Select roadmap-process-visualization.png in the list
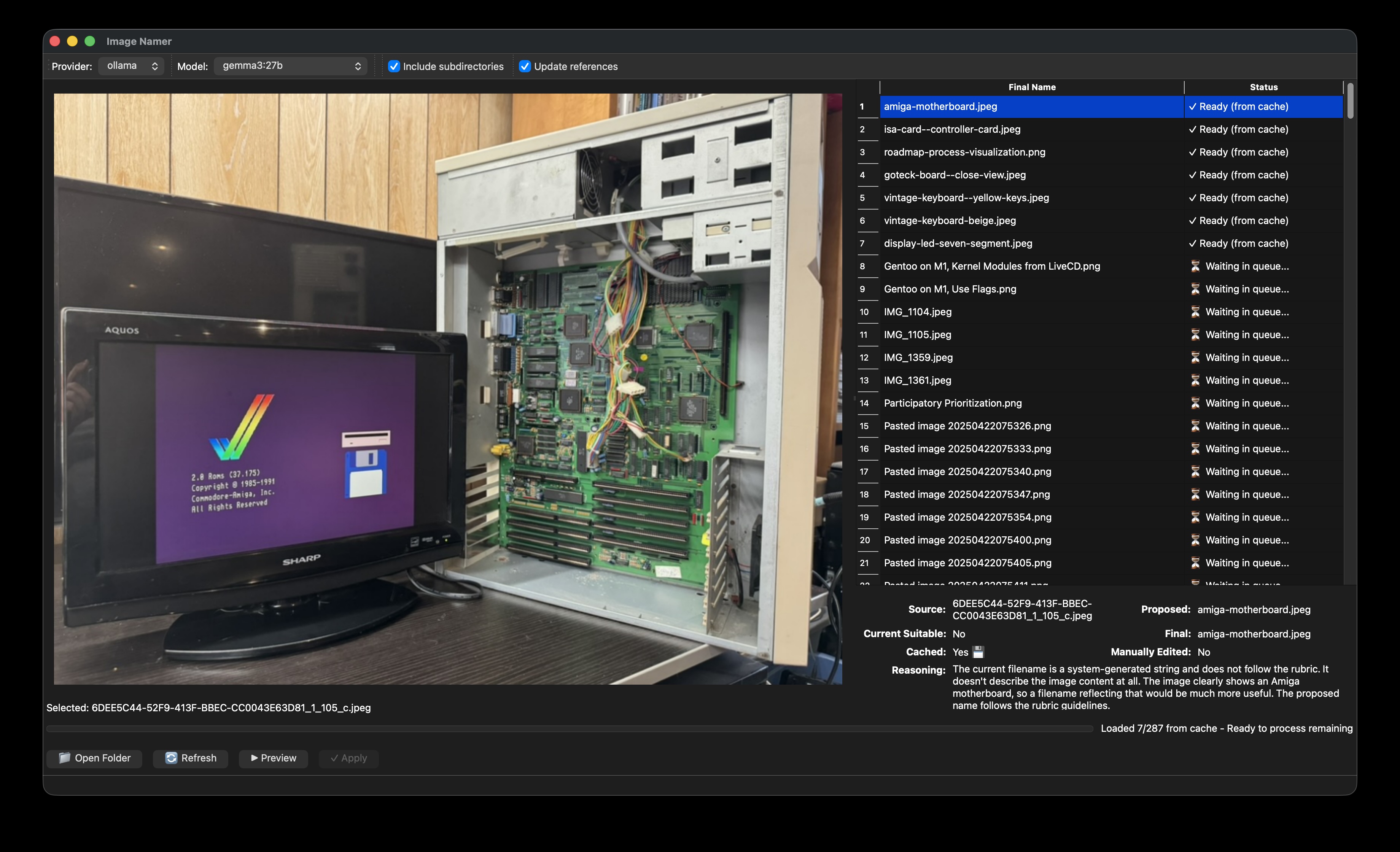1400x852 pixels. pos(1100,152)
